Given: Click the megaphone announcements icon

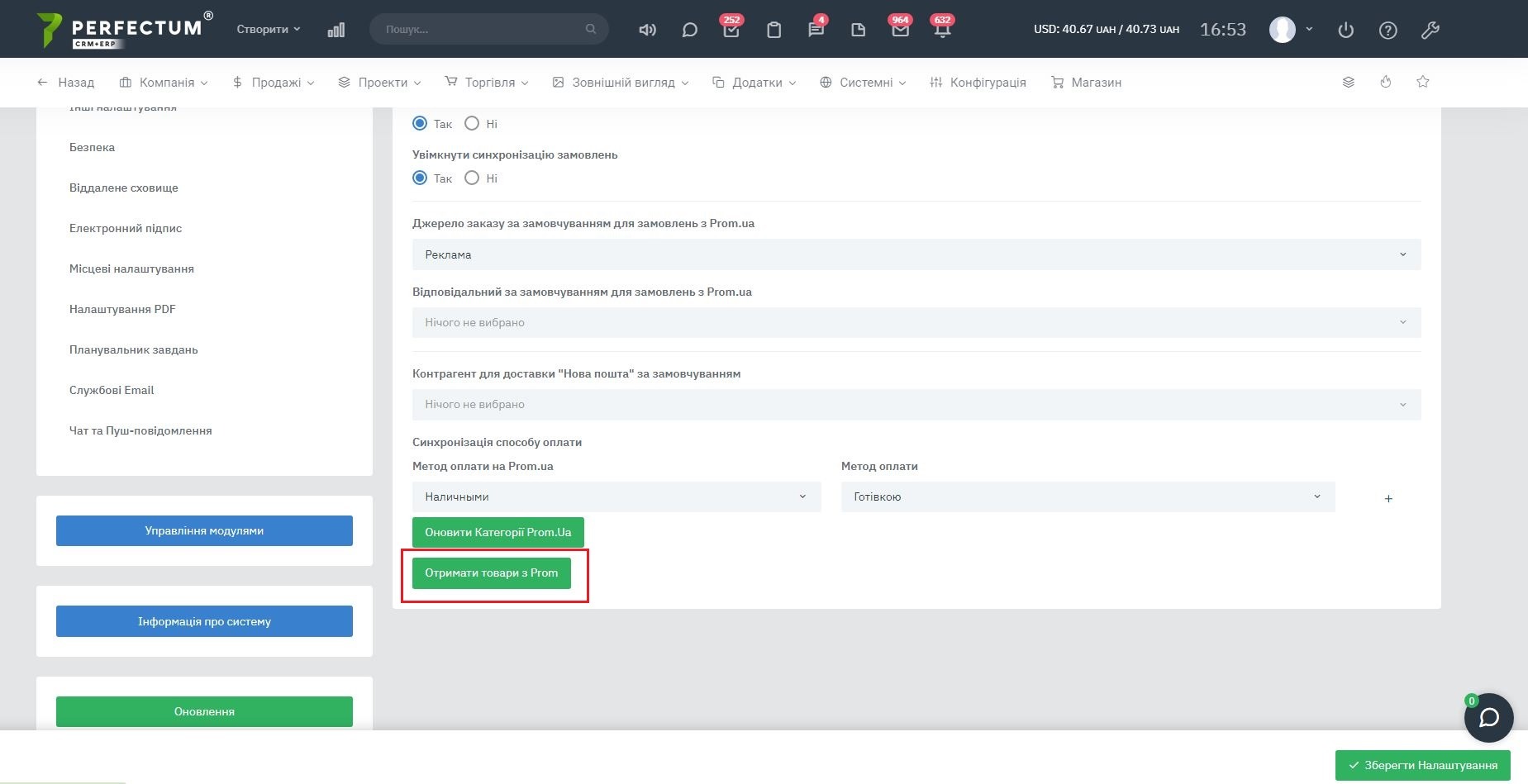Looking at the screenshot, I should [x=647, y=30].
